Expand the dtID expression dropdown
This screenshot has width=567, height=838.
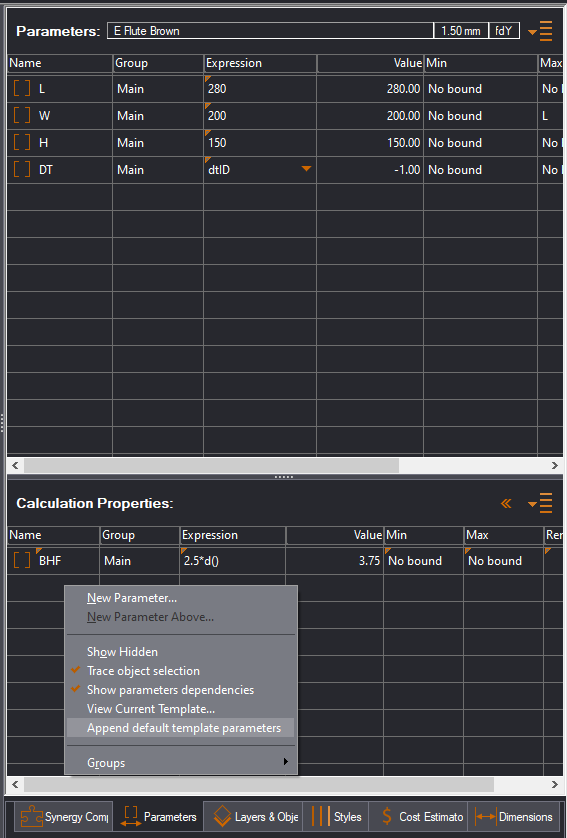click(306, 169)
